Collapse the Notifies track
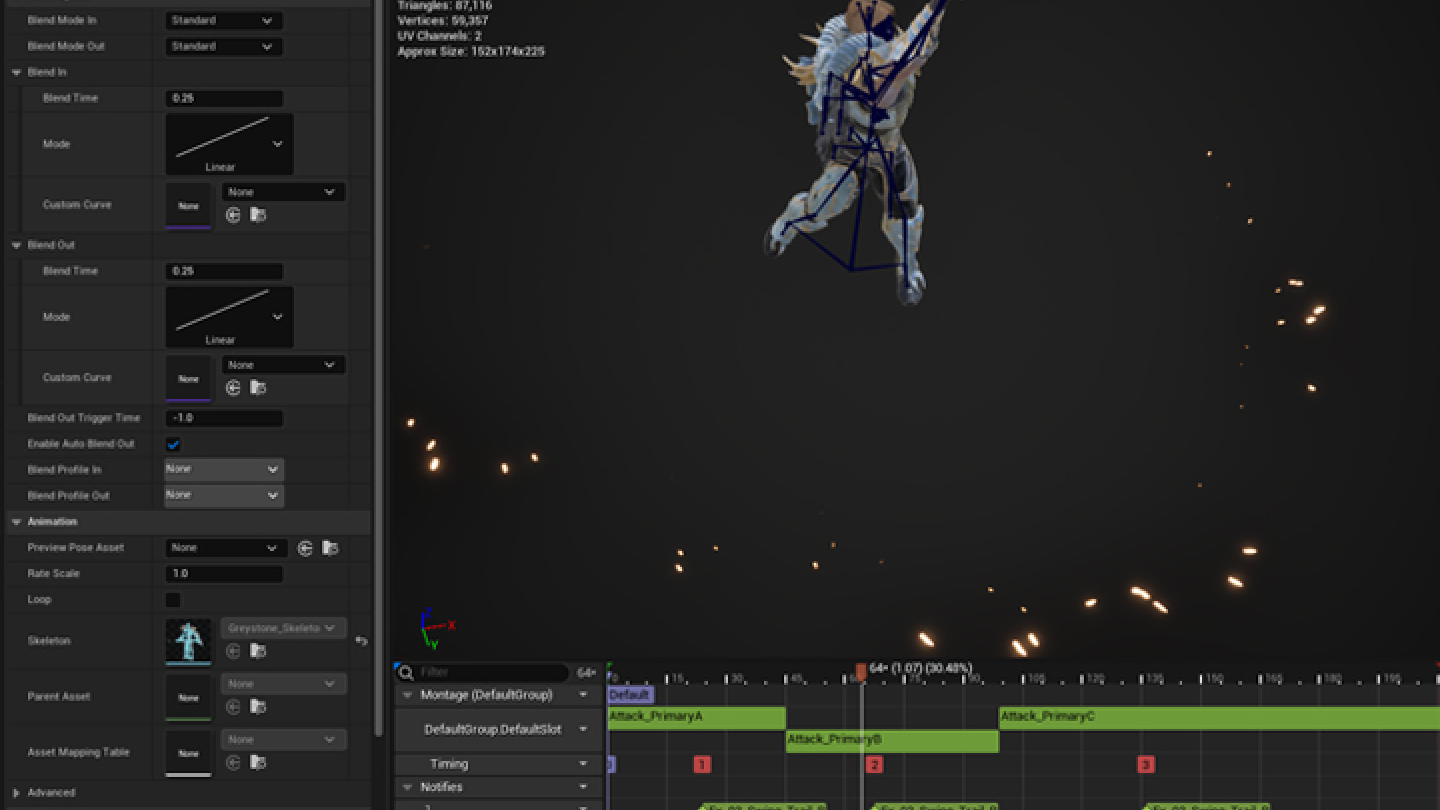This screenshot has height=810, width=1440. (408, 788)
